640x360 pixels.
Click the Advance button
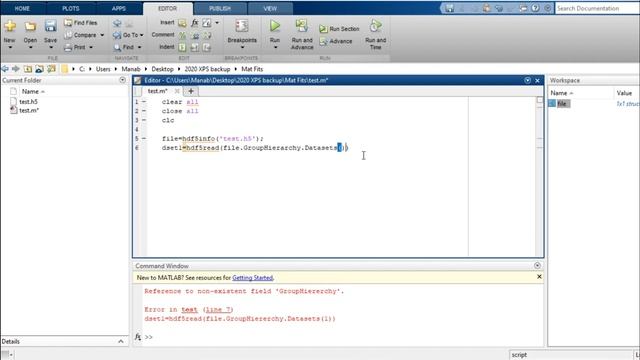tap(336, 41)
